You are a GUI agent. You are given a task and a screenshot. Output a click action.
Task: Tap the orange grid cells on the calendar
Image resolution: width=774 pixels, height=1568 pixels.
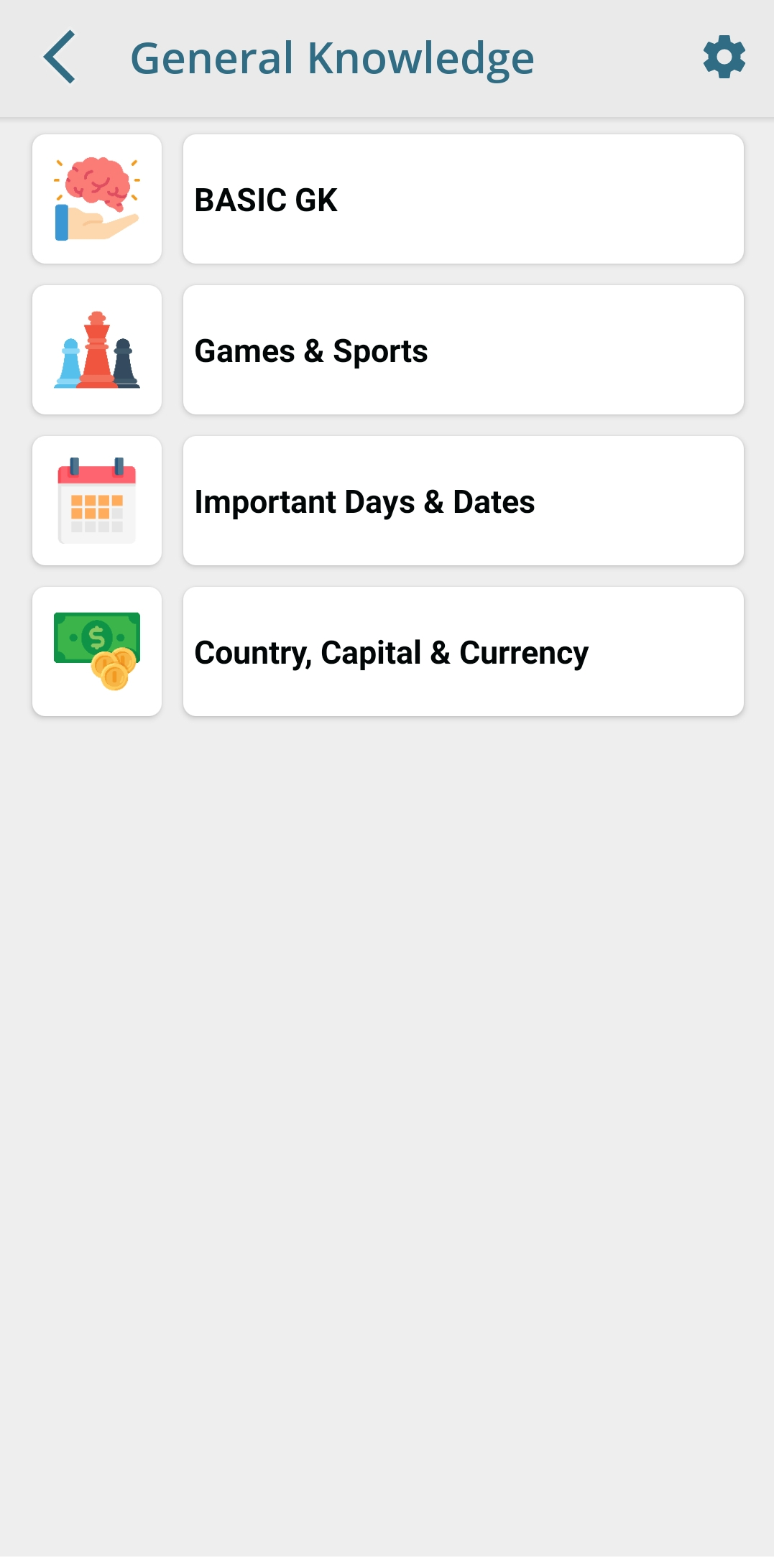point(91,506)
